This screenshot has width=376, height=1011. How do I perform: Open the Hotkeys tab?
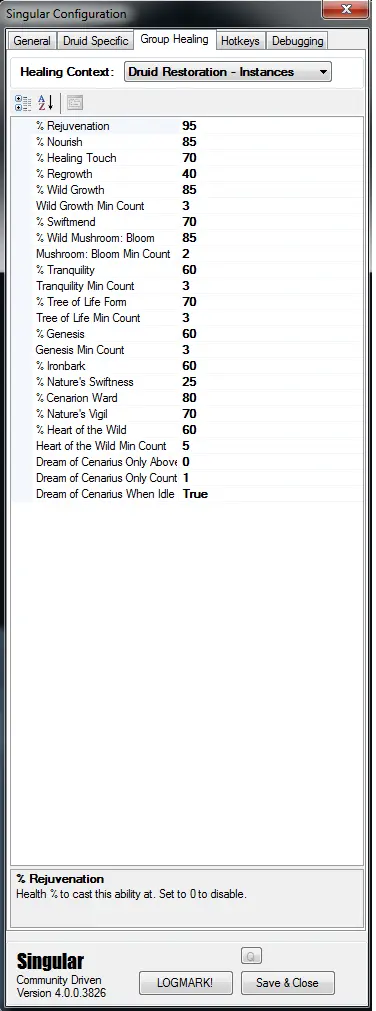tap(240, 41)
